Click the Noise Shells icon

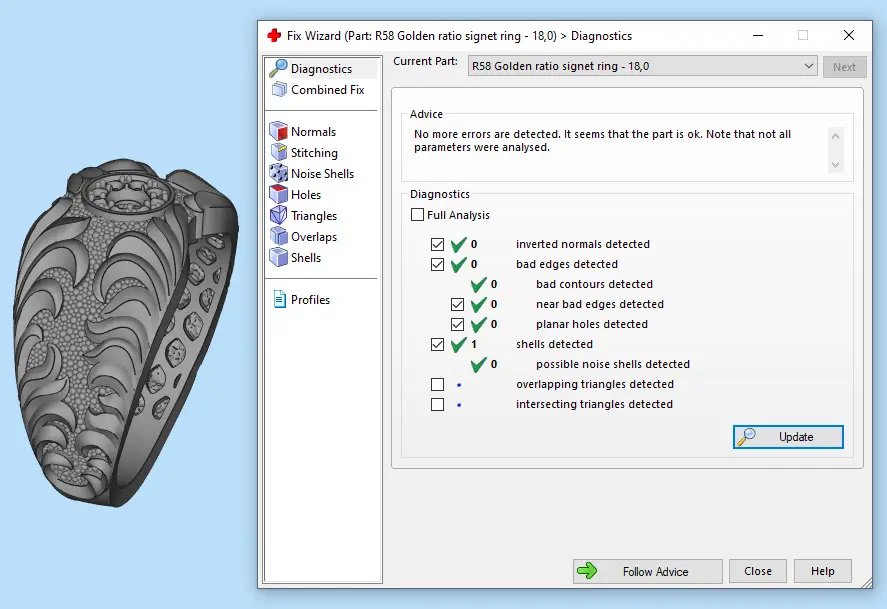(x=278, y=173)
